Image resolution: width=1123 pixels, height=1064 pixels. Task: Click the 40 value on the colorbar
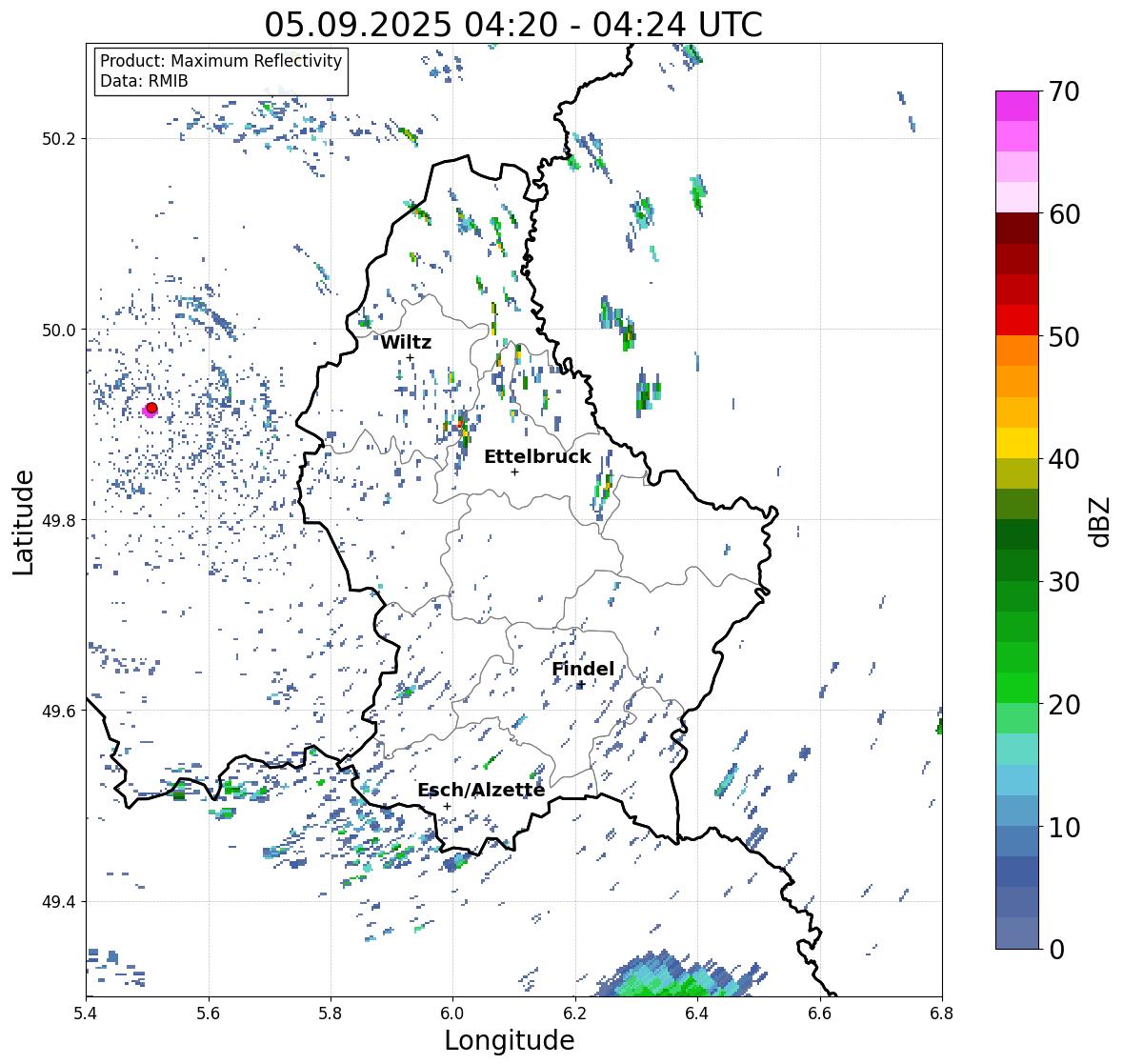1064,459
